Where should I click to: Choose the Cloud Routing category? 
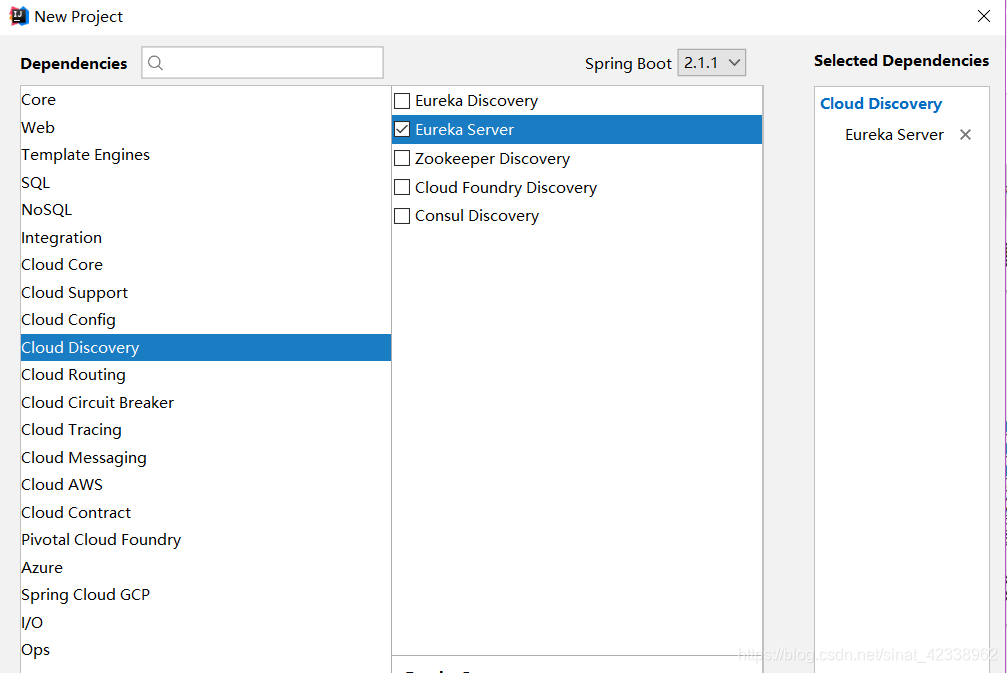[206, 374]
